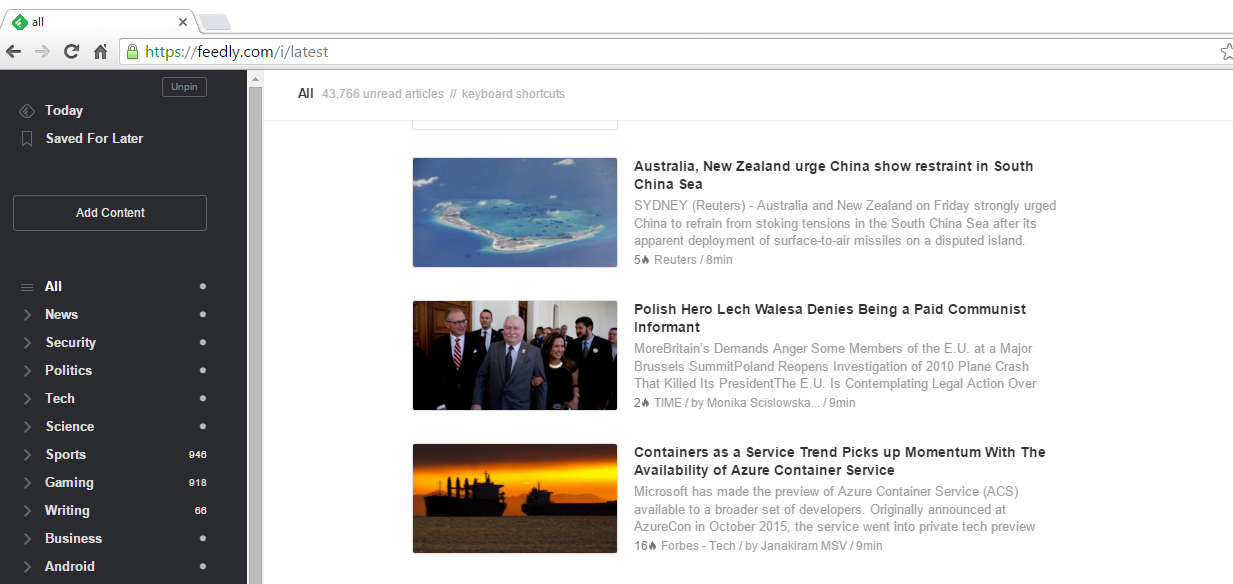Expand the News category chevron
The height and width of the screenshot is (584, 1233).
pos(27,315)
